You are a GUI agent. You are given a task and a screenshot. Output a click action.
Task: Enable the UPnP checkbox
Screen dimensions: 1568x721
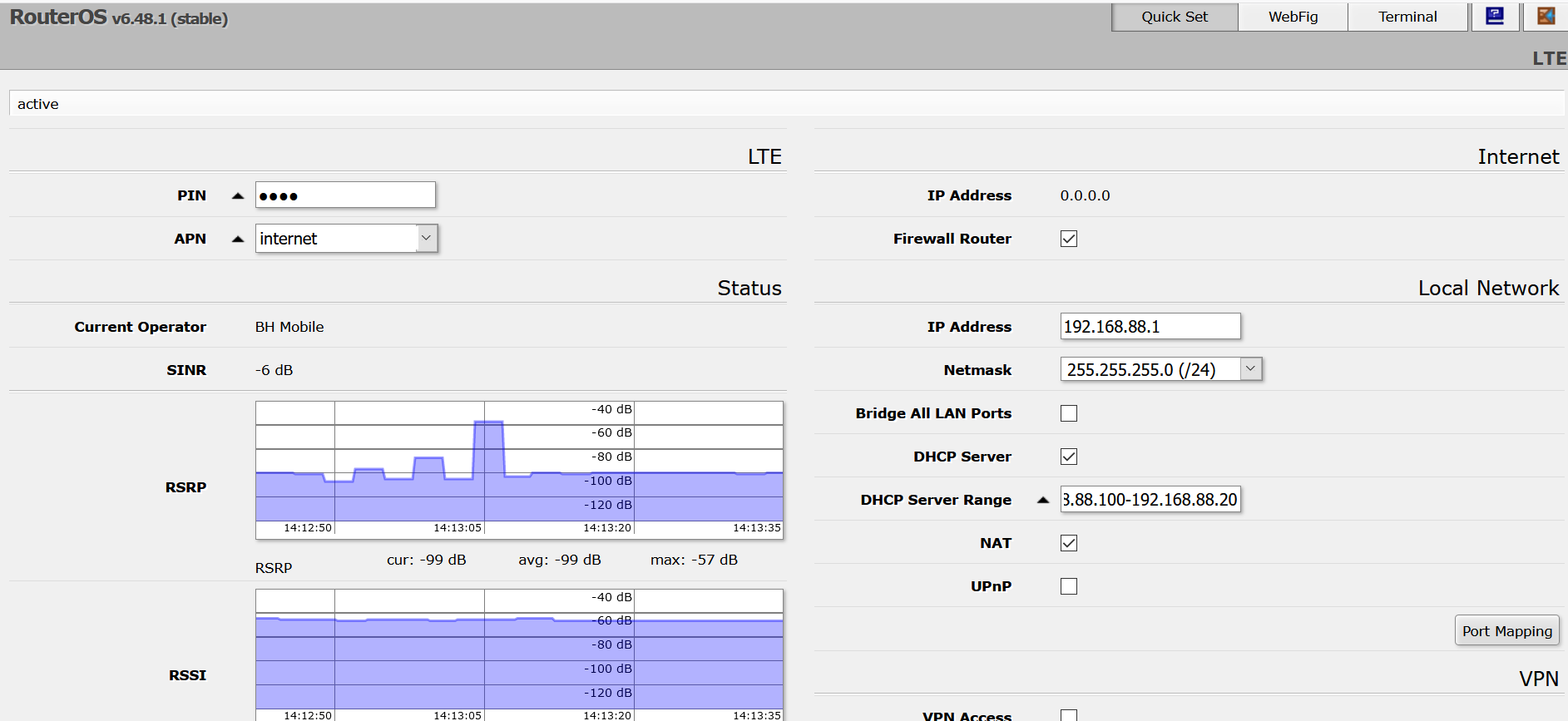pyautogui.click(x=1069, y=586)
